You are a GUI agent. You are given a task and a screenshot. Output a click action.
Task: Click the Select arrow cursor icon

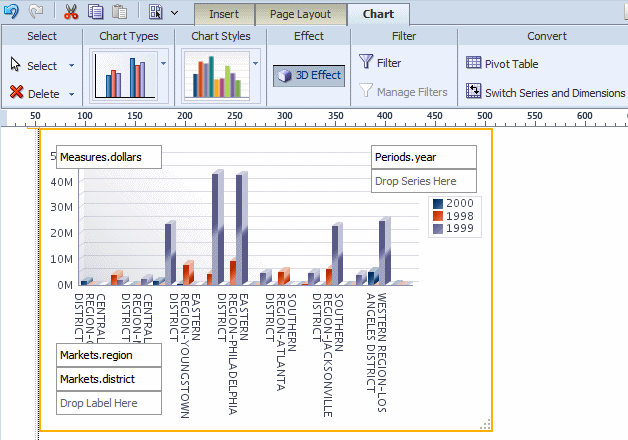tap(15, 64)
